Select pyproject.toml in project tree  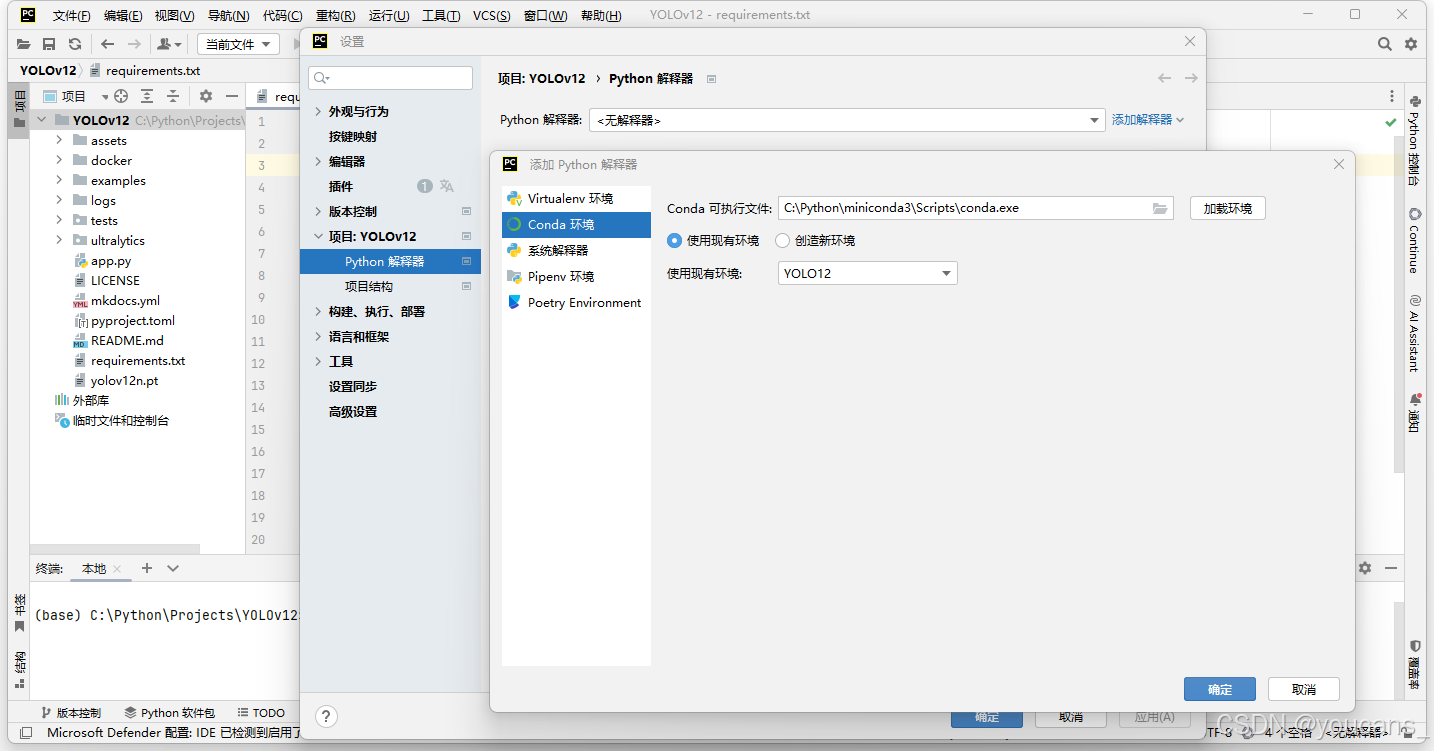pos(133,320)
